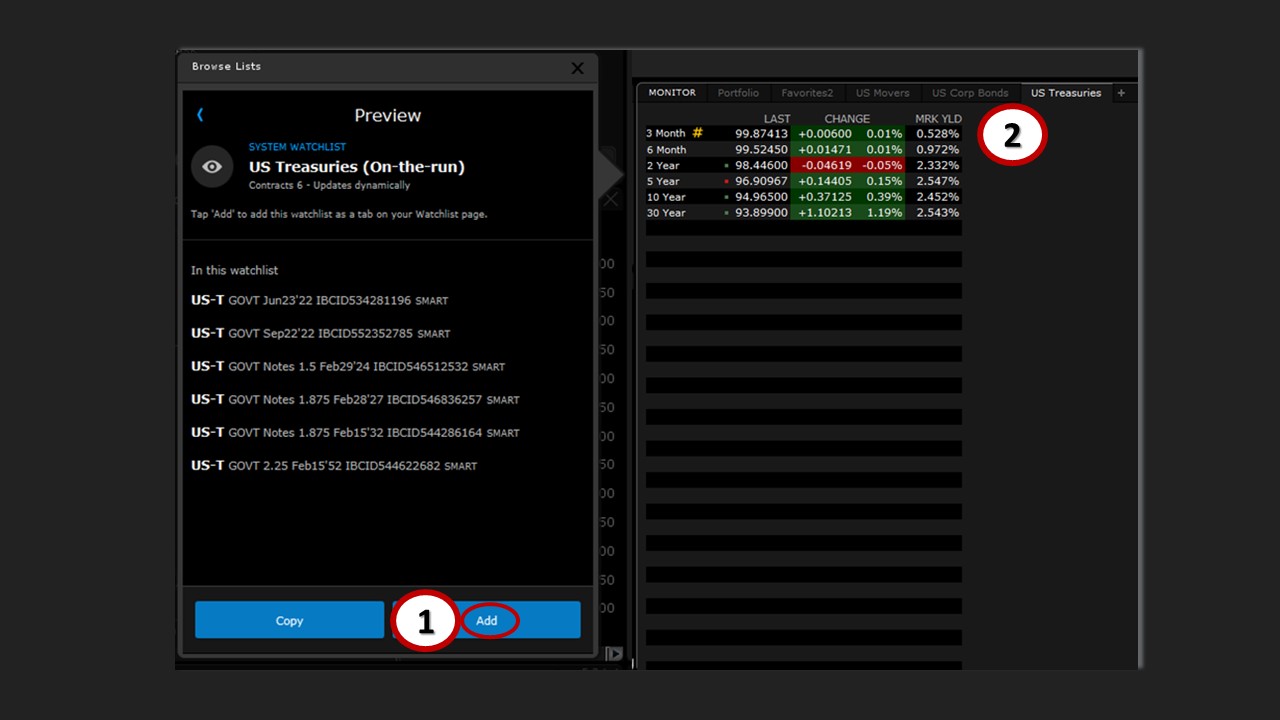The width and height of the screenshot is (1280, 720).
Task: Close the Browse Lists dialog
Action: tap(577, 68)
